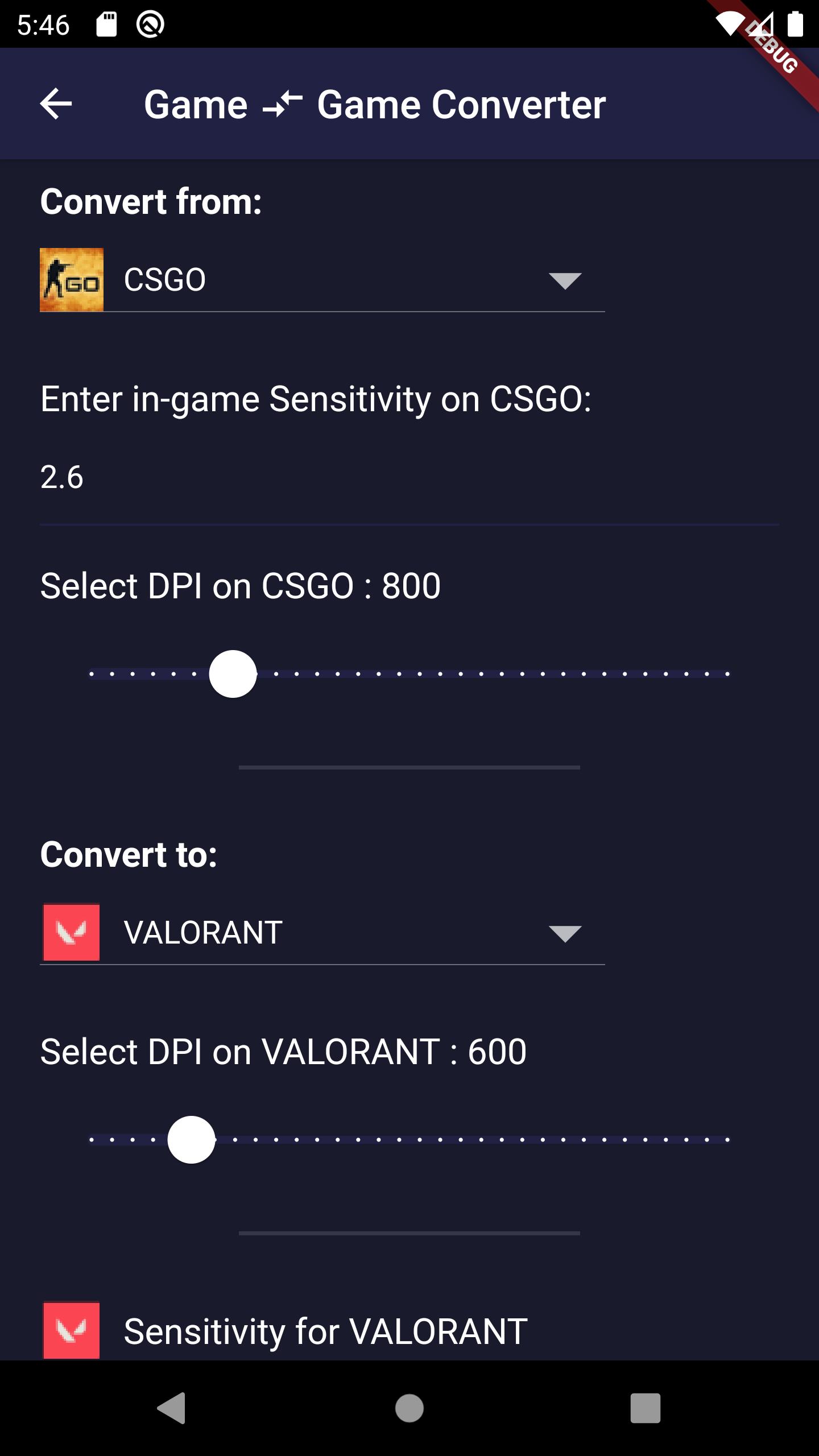Expand the VALORANT convert-to dropdown arrow
This screenshot has width=819, height=1456.
[x=565, y=933]
